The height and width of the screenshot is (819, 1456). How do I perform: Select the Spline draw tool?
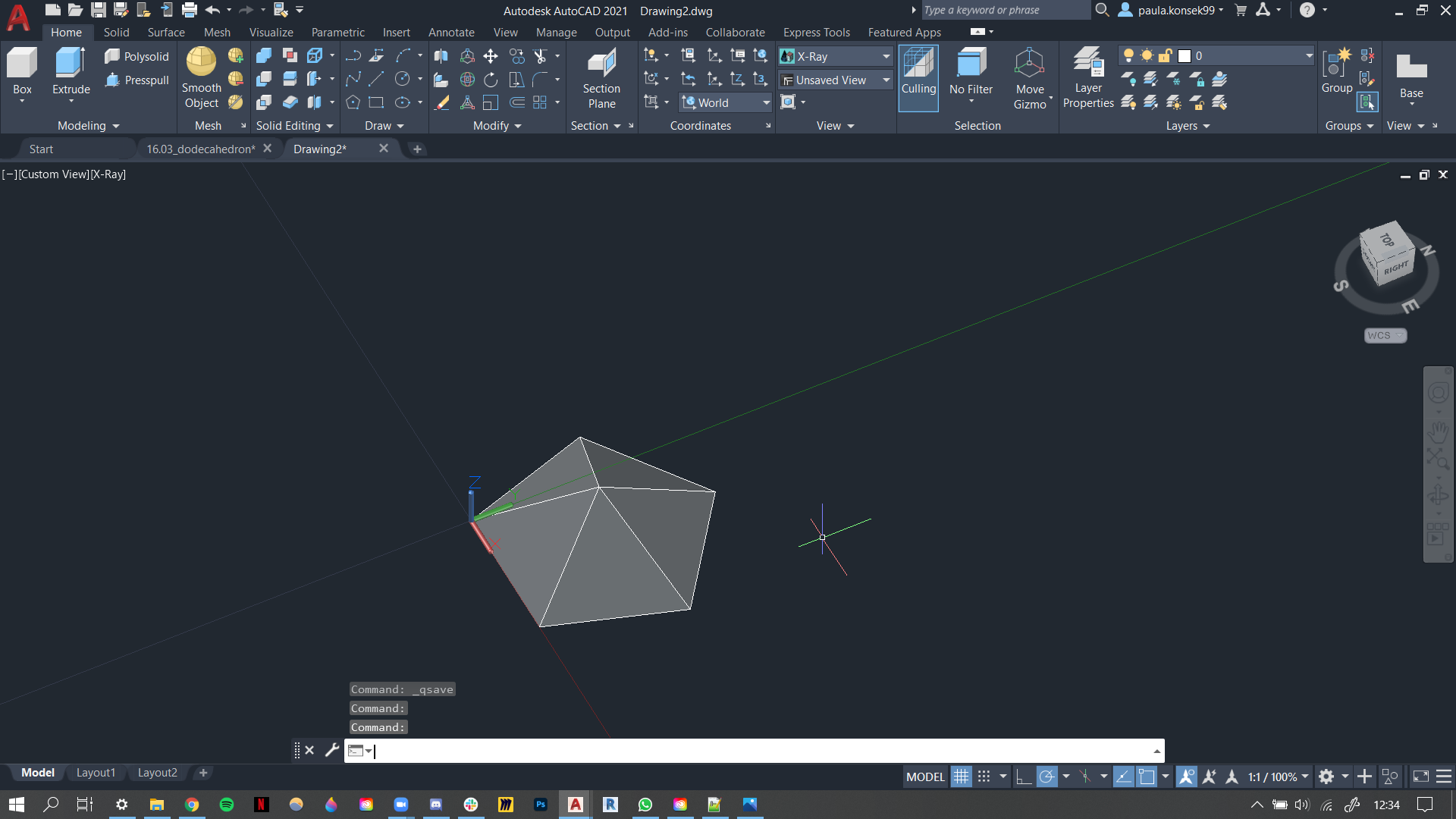(x=353, y=79)
